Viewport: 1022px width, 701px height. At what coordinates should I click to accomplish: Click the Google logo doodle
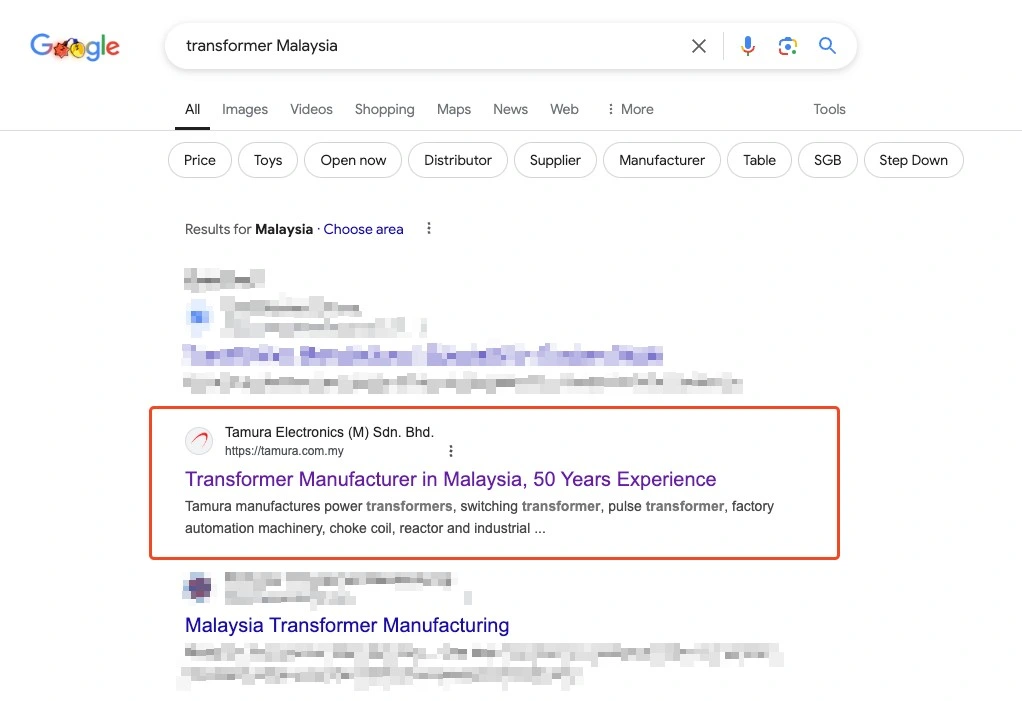pos(75,46)
